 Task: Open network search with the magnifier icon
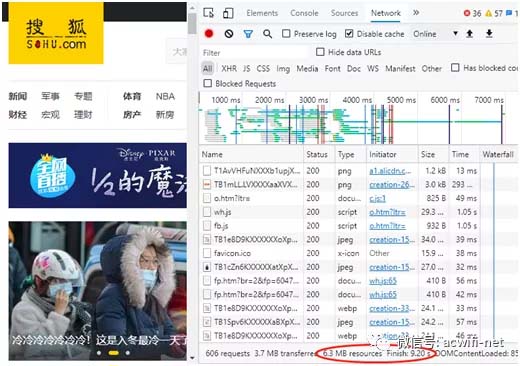point(267,34)
